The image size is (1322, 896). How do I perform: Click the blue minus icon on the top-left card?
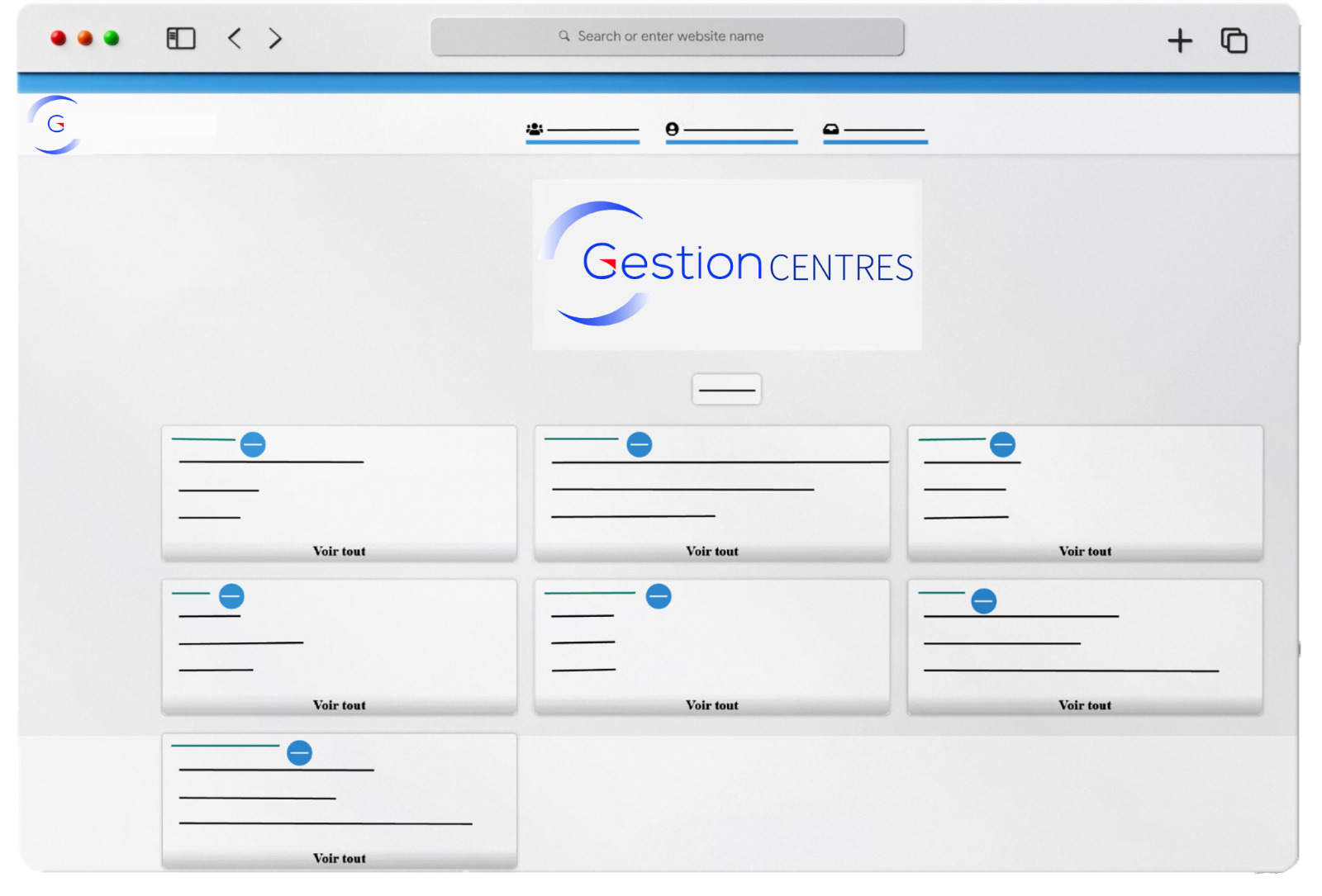coord(253,444)
